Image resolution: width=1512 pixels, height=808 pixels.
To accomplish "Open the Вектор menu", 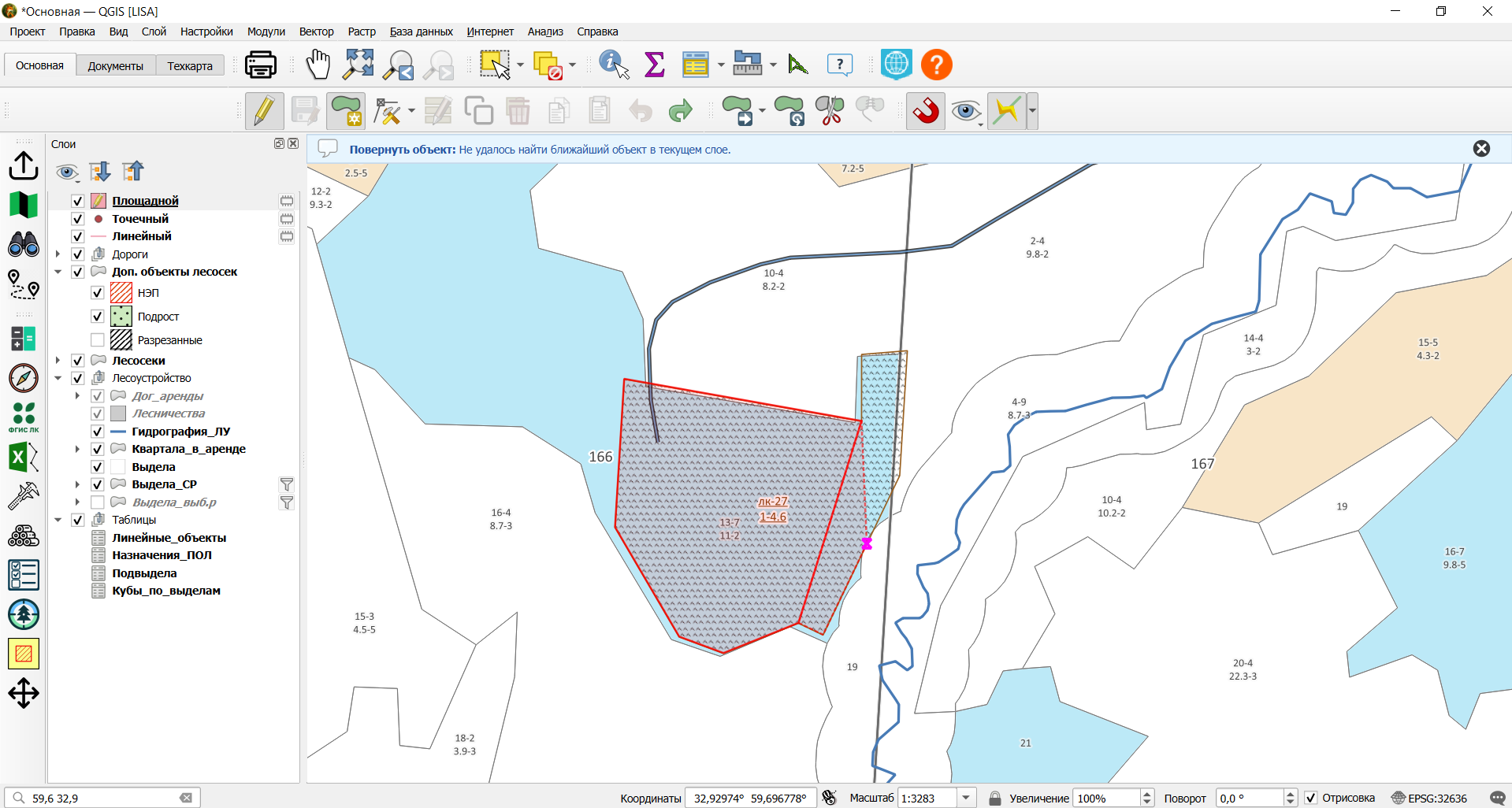I will click(316, 32).
